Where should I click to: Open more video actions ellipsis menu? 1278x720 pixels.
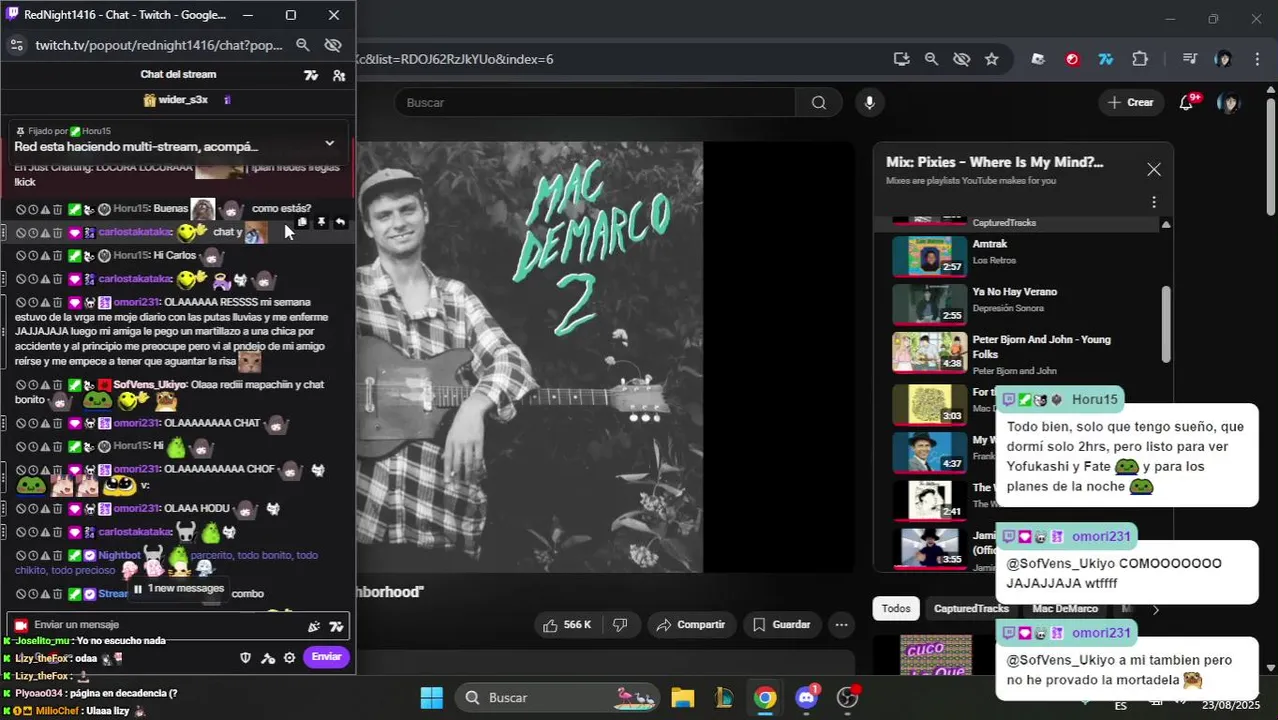[842, 625]
